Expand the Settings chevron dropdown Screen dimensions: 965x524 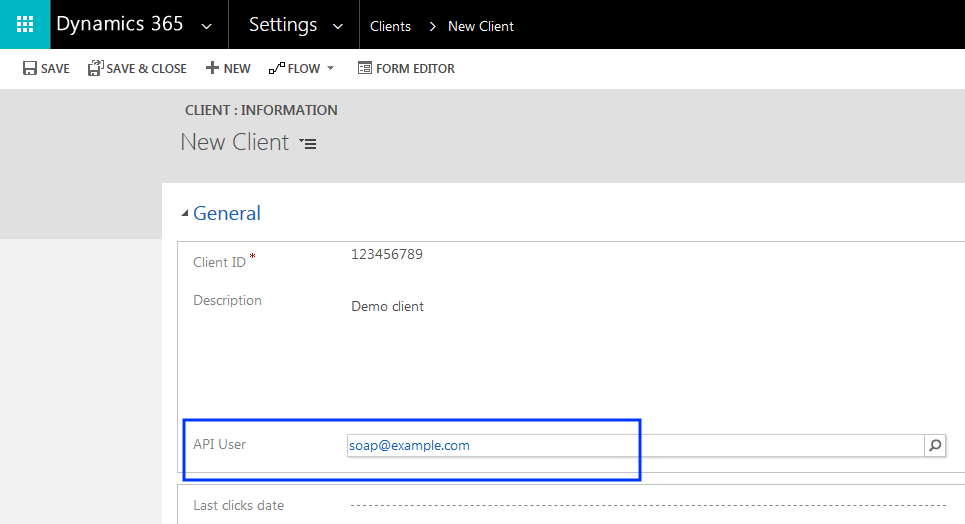click(x=338, y=26)
